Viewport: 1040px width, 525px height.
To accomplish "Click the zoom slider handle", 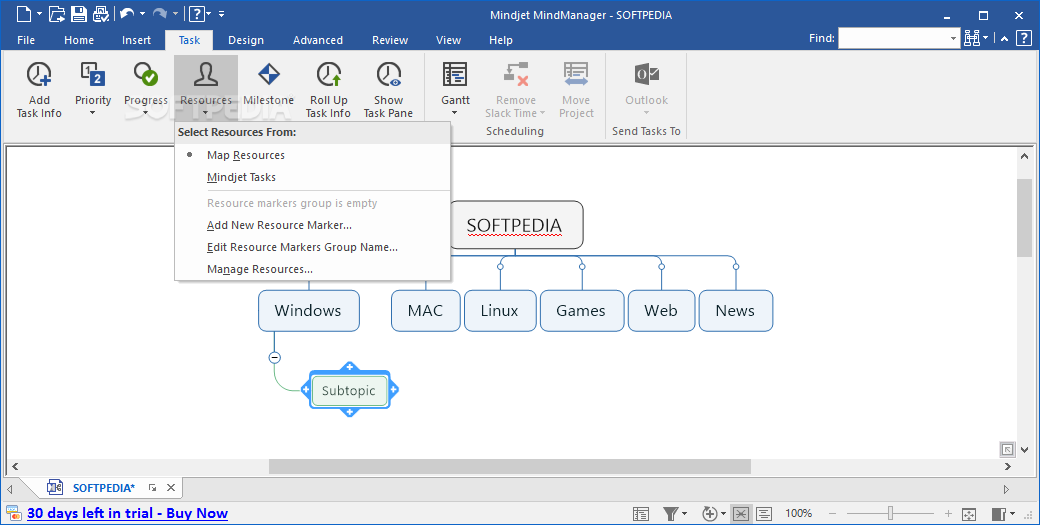I will (890, 514).
